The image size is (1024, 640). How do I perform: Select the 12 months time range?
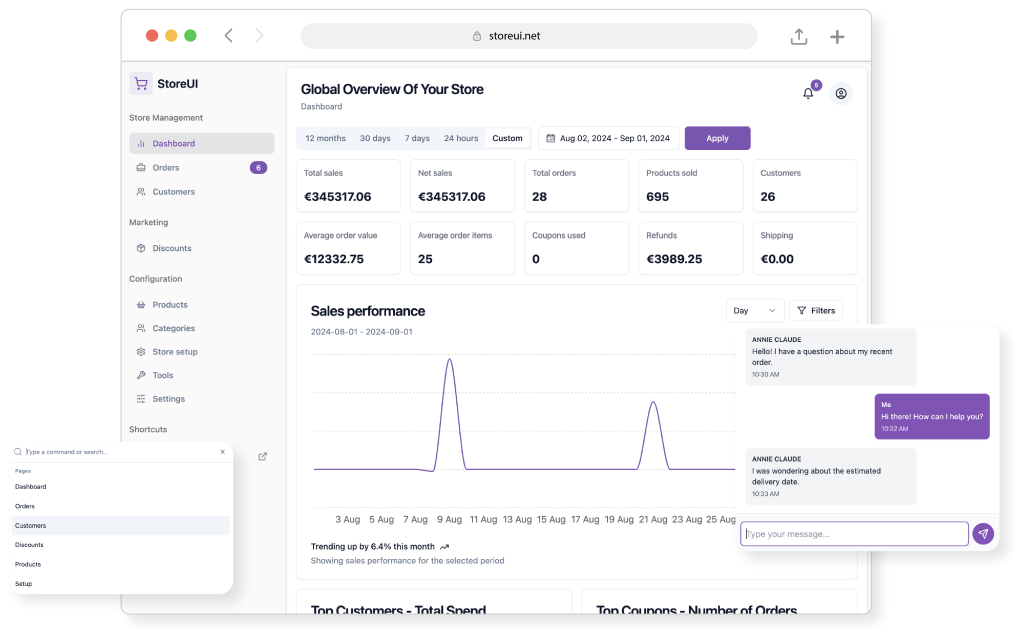click(325, 138)
